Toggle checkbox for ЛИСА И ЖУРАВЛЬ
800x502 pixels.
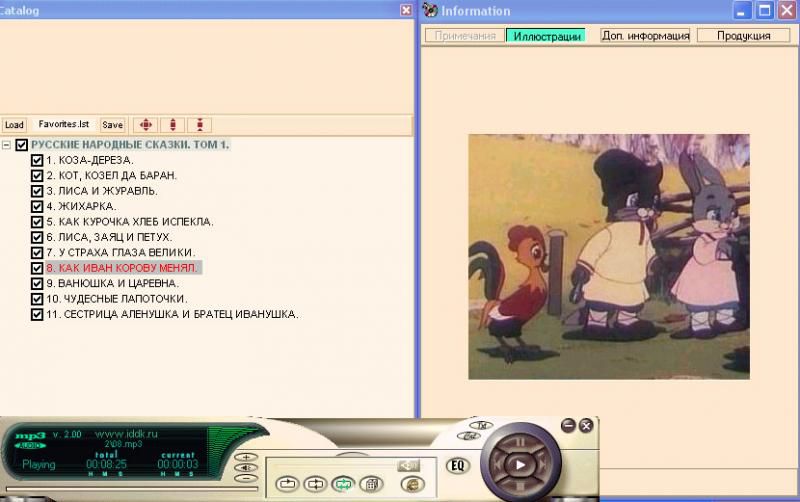37,191
